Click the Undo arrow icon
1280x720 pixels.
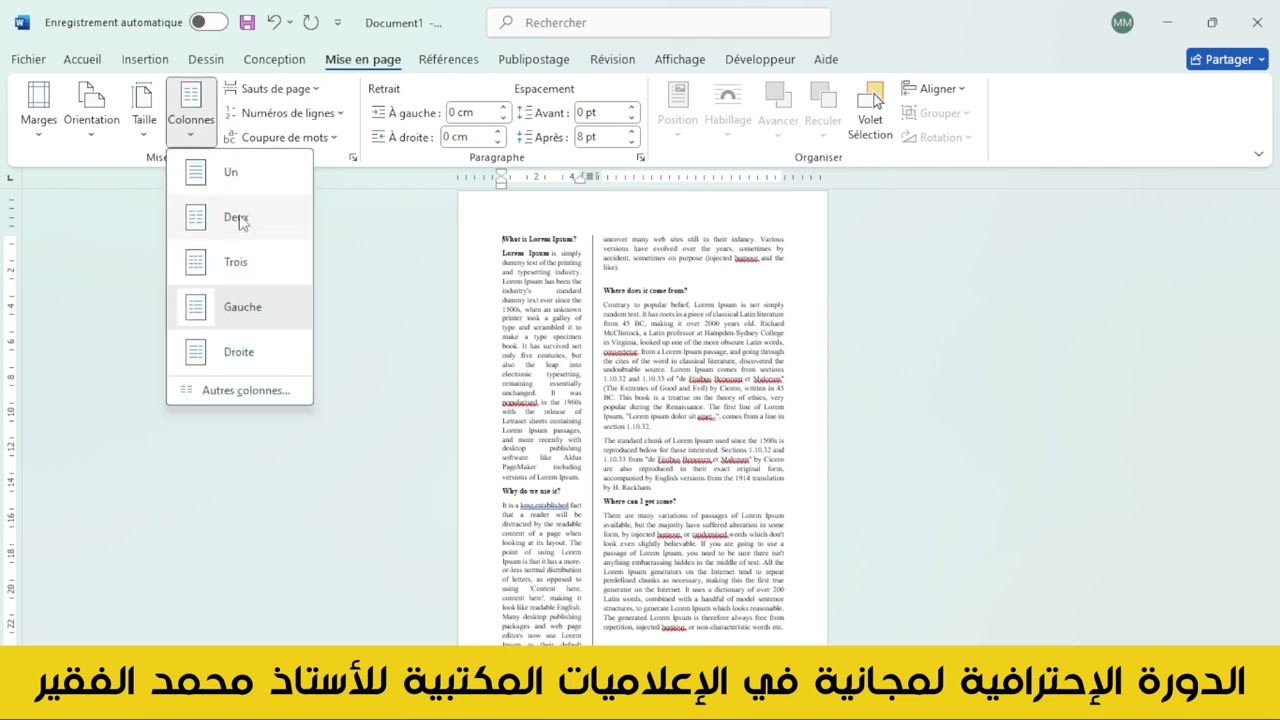[x=274, y=22]
